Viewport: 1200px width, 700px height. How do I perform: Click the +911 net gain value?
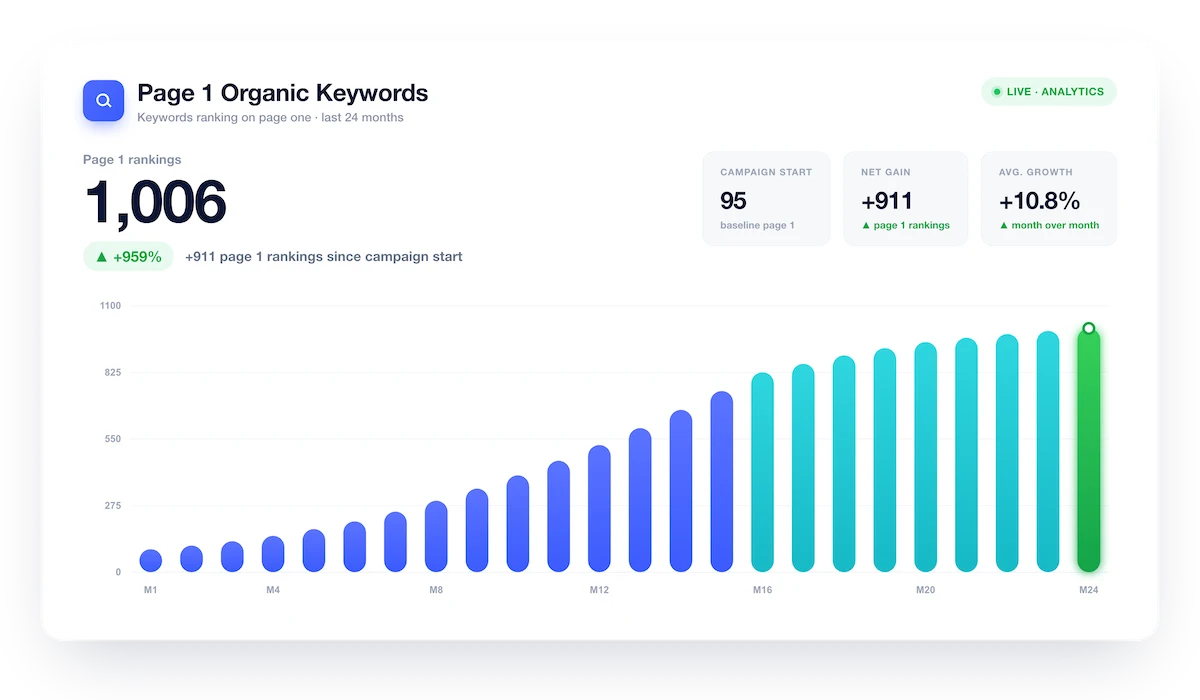click(x=886, y=200)
